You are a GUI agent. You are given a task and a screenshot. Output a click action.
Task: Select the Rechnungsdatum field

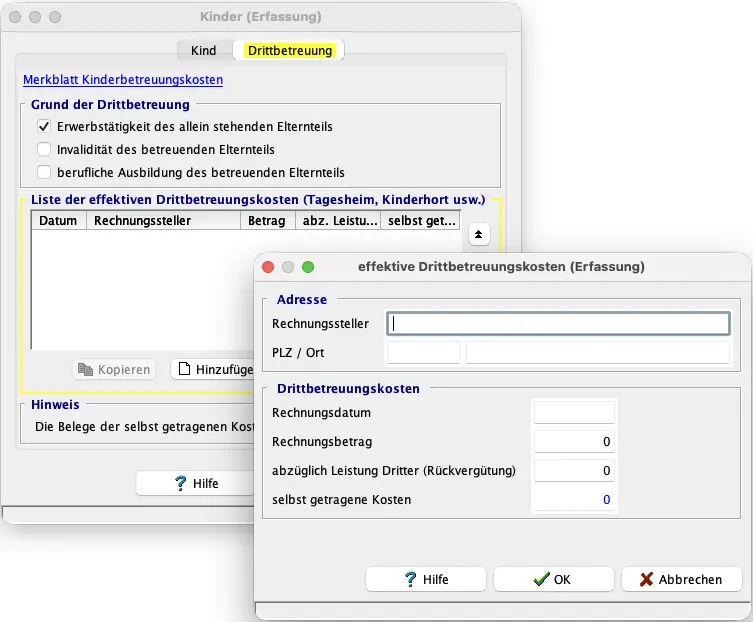pos(574,412)
